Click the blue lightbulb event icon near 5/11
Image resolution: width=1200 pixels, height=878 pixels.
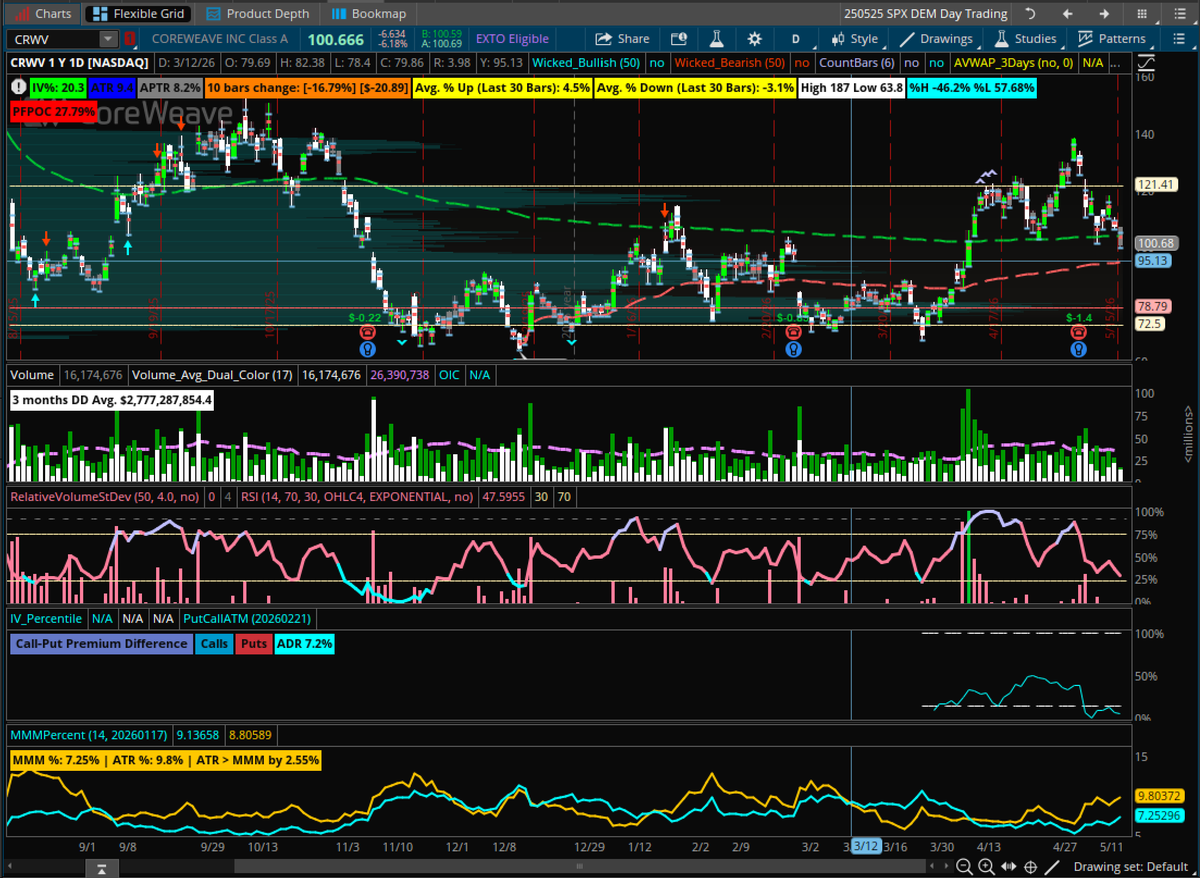coord(1078,349)
